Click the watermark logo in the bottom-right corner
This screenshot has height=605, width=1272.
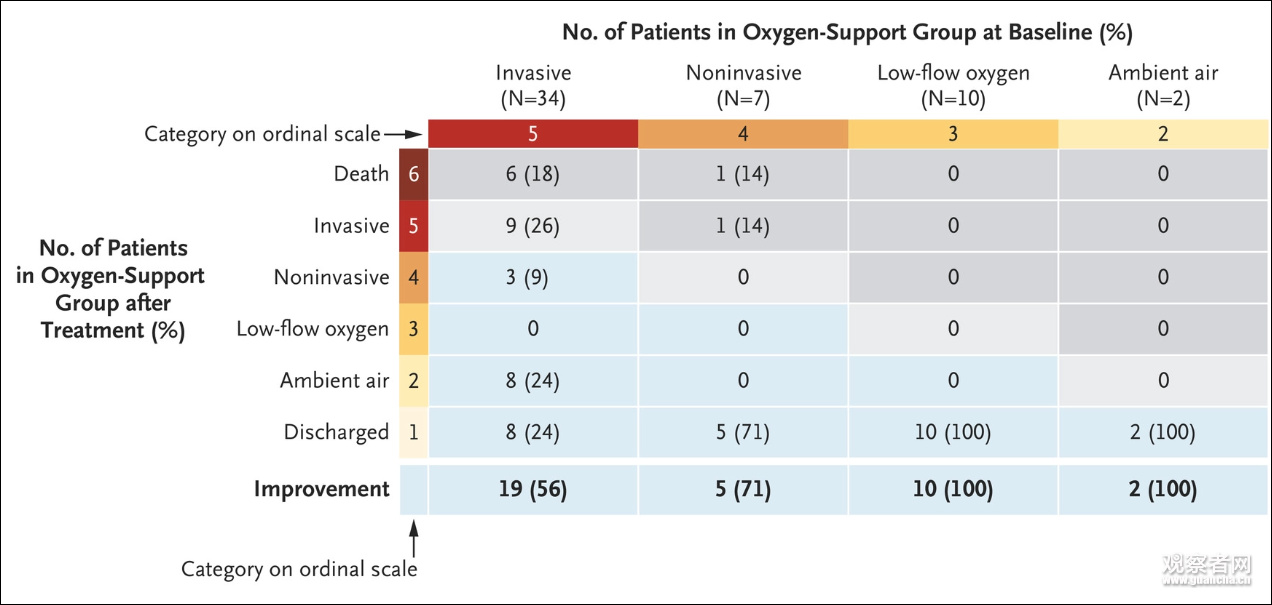point(1207,569)
